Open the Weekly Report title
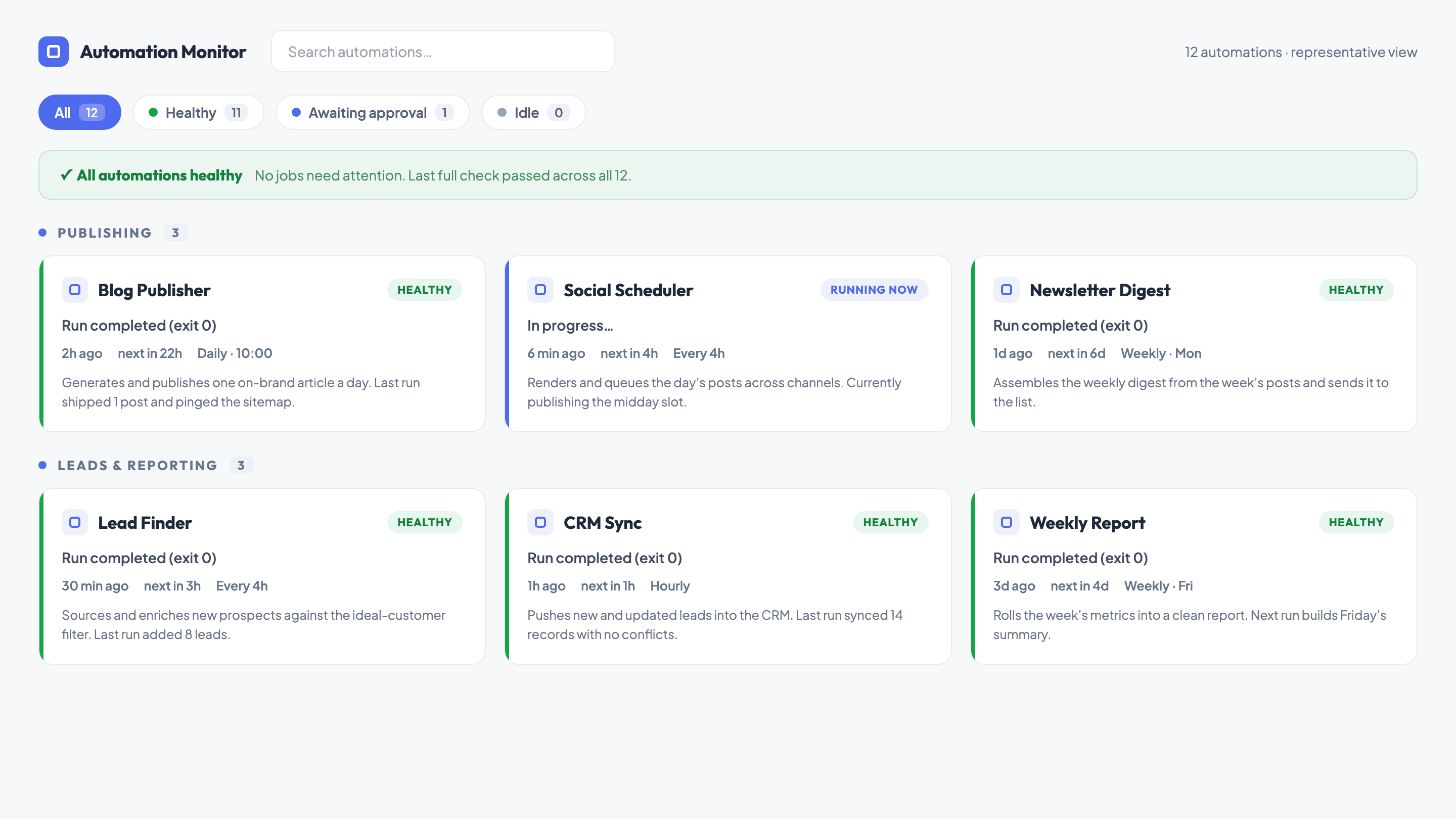Image resolution: width=1456 pixels, height=819 pixels. pyautogui.click(x=1087, y=522)
